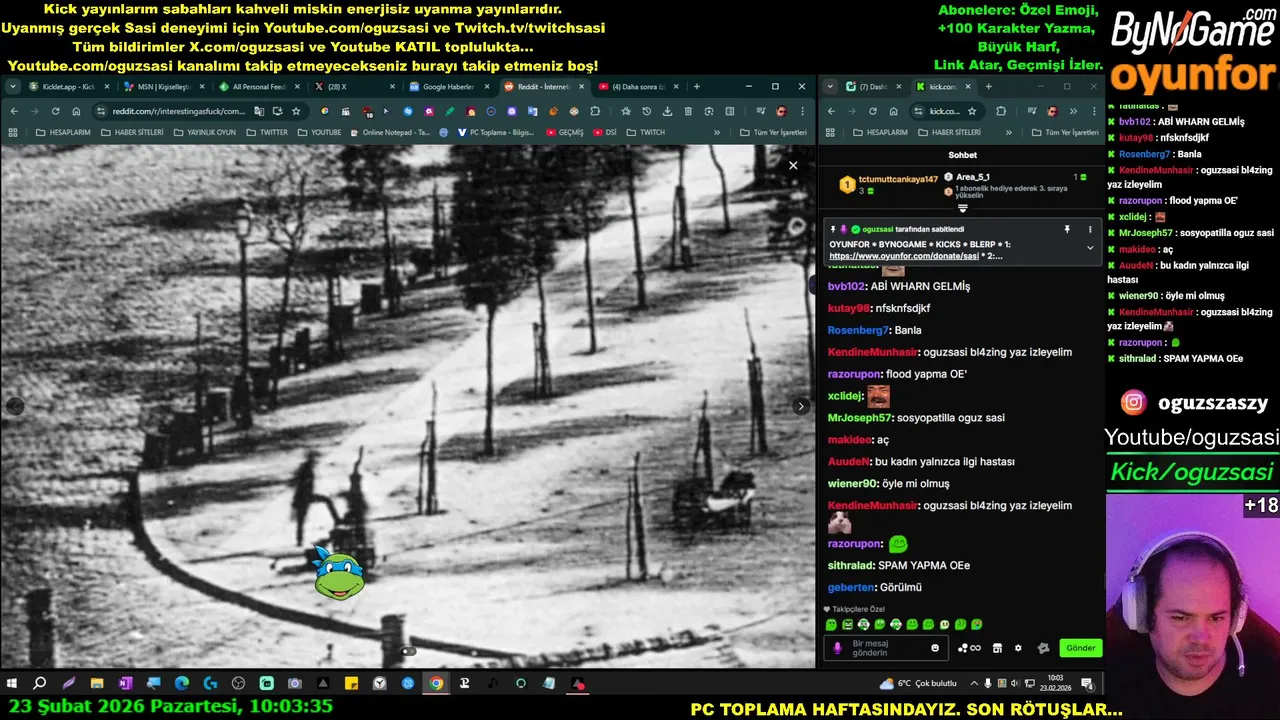1280x720 pixels.
Task: Open volume control in system tray
Action: (1015, 684)
